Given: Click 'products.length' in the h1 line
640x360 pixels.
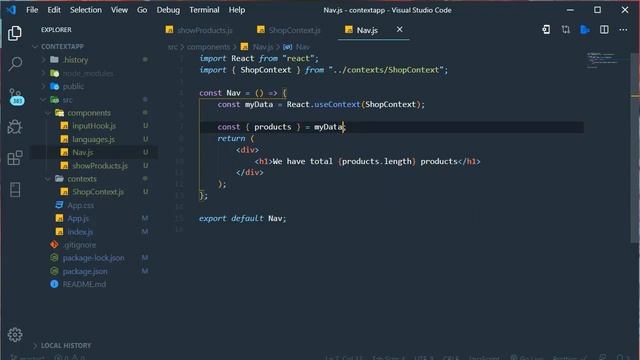Looking at the screenshot, I should 377,162.
